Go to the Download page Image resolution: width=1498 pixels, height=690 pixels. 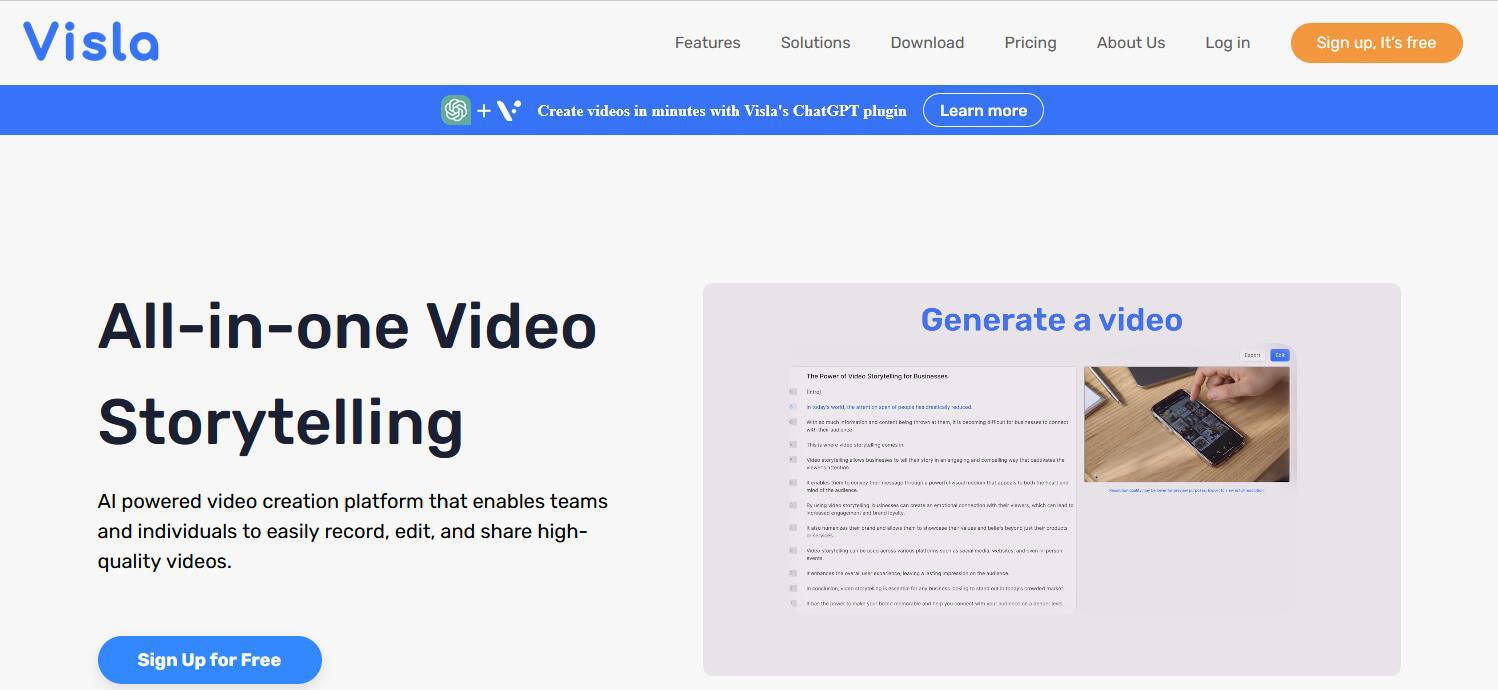928,43
